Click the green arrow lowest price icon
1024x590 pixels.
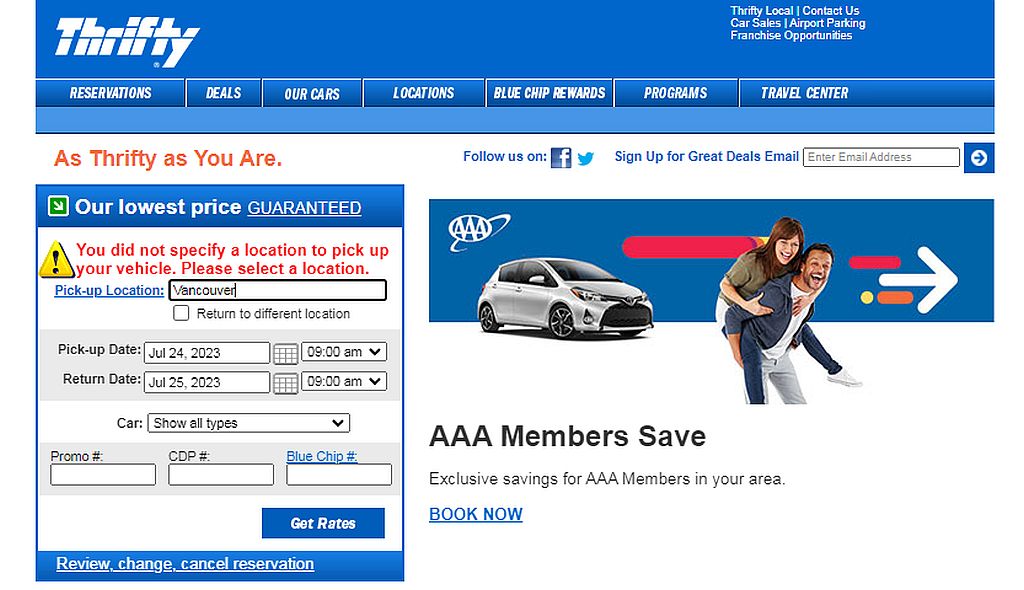(x=58, y=206)
